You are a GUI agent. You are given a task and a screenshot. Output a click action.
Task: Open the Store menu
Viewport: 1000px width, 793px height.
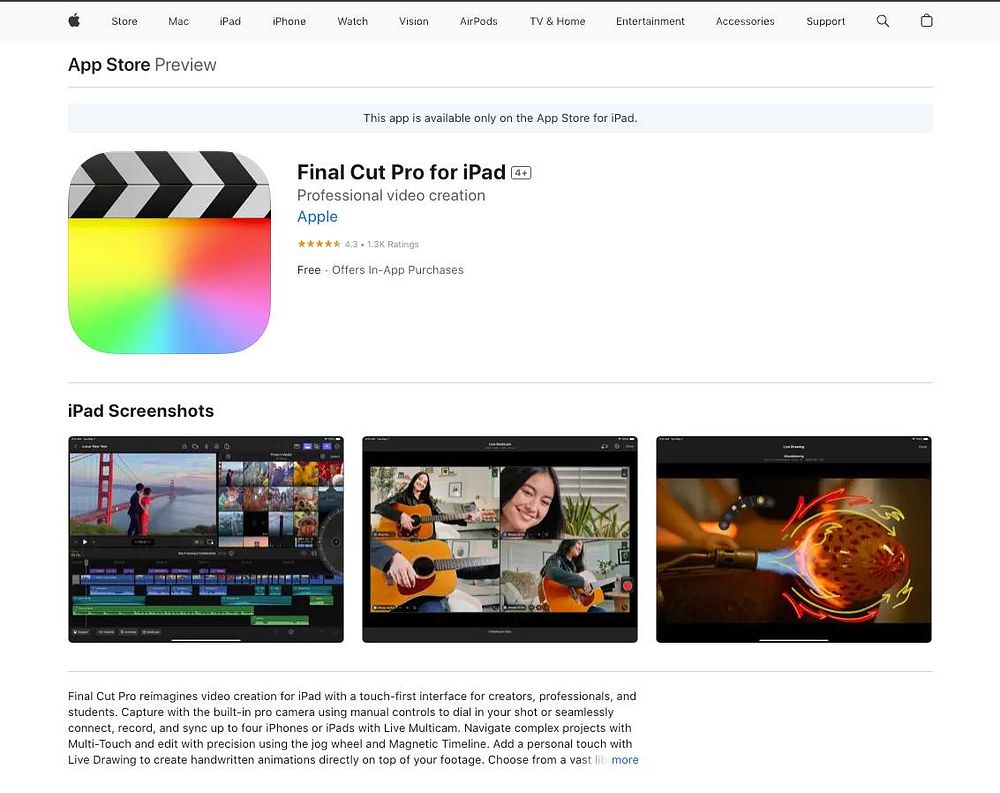pyautogui.click(x=124, y=21)
